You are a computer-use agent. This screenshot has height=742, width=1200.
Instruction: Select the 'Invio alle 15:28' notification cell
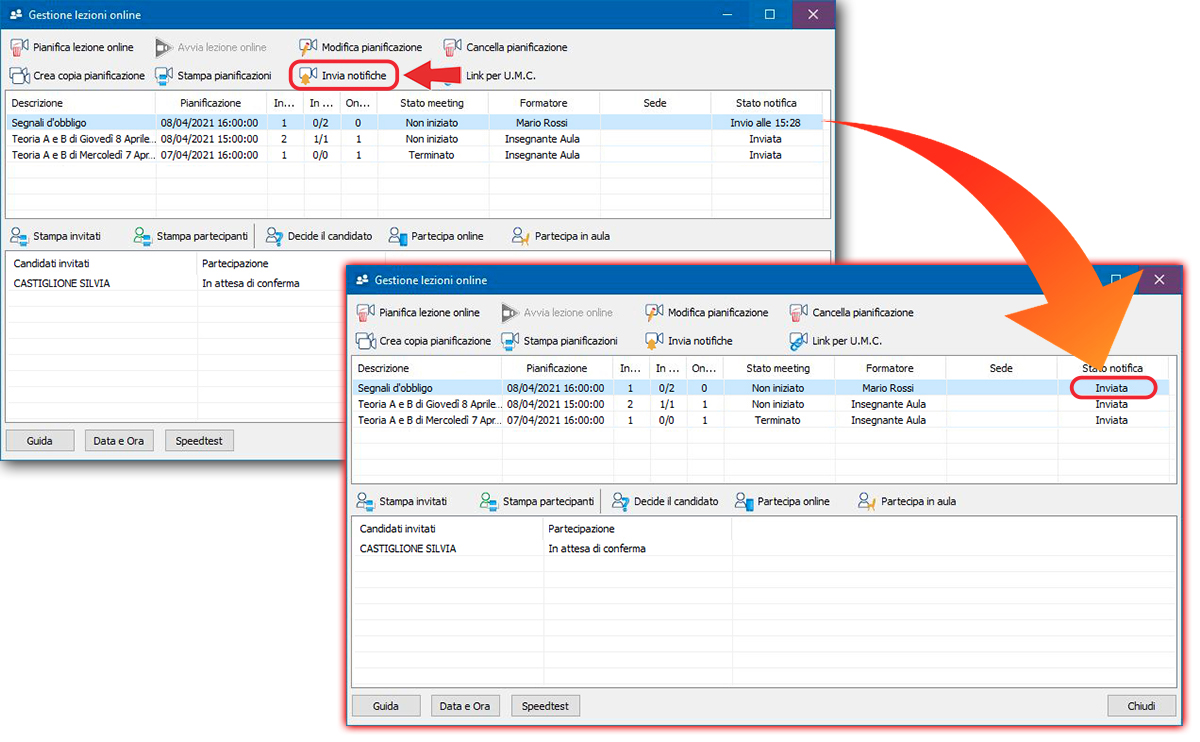pos(766,123)
